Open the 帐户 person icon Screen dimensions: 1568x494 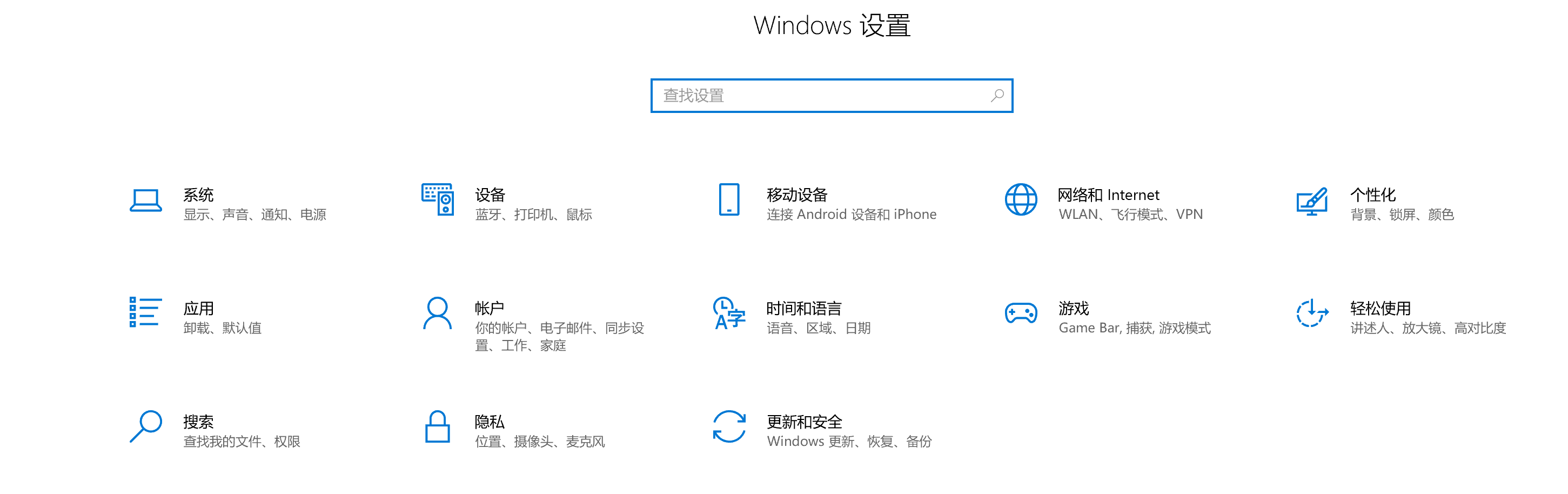(437, 313)
